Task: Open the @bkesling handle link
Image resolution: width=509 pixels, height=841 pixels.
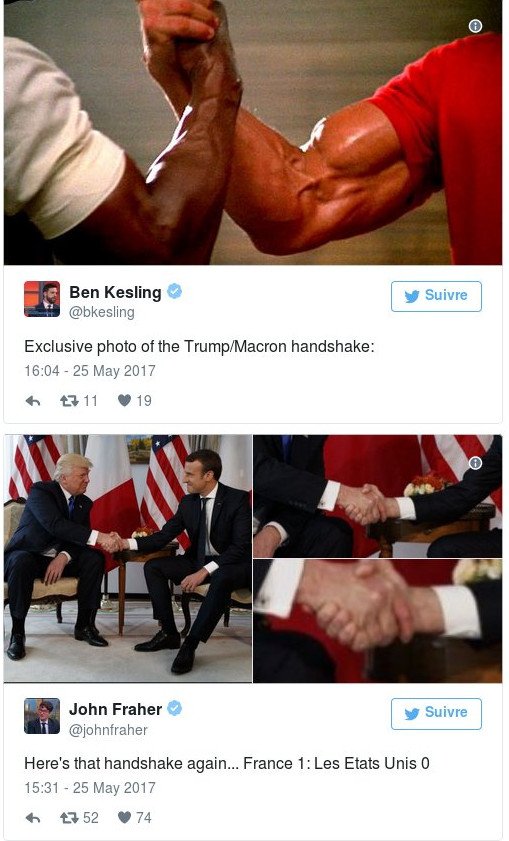Action: coord(102,312)
